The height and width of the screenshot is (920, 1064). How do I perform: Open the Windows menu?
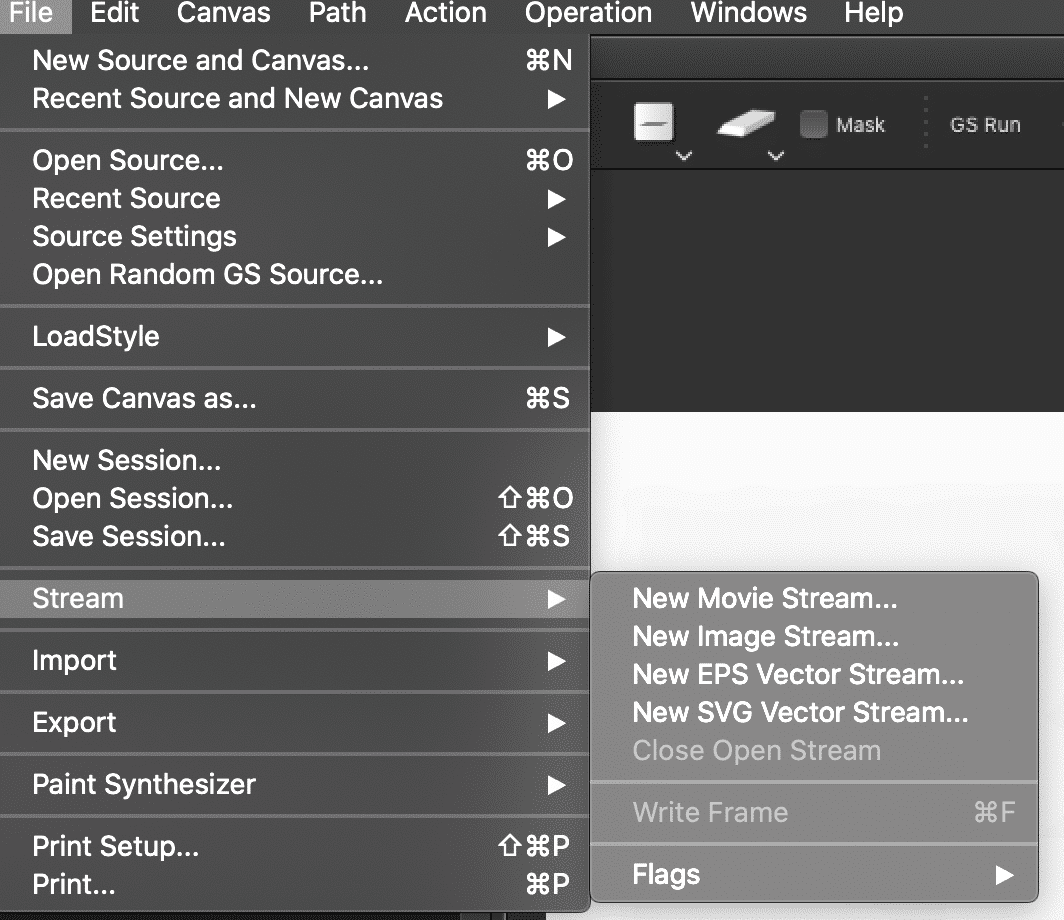(748, 13)
